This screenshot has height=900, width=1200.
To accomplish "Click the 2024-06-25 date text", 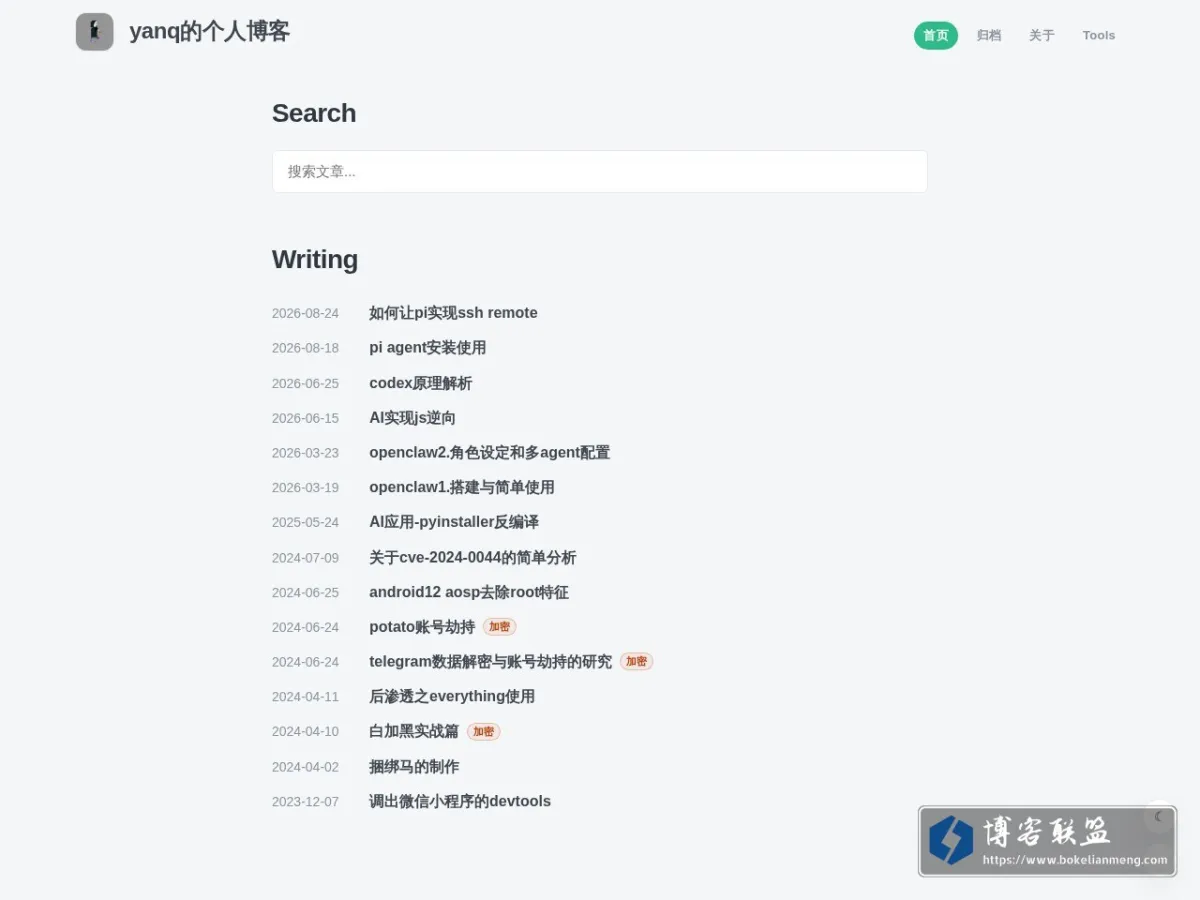I will pos(305,592).
